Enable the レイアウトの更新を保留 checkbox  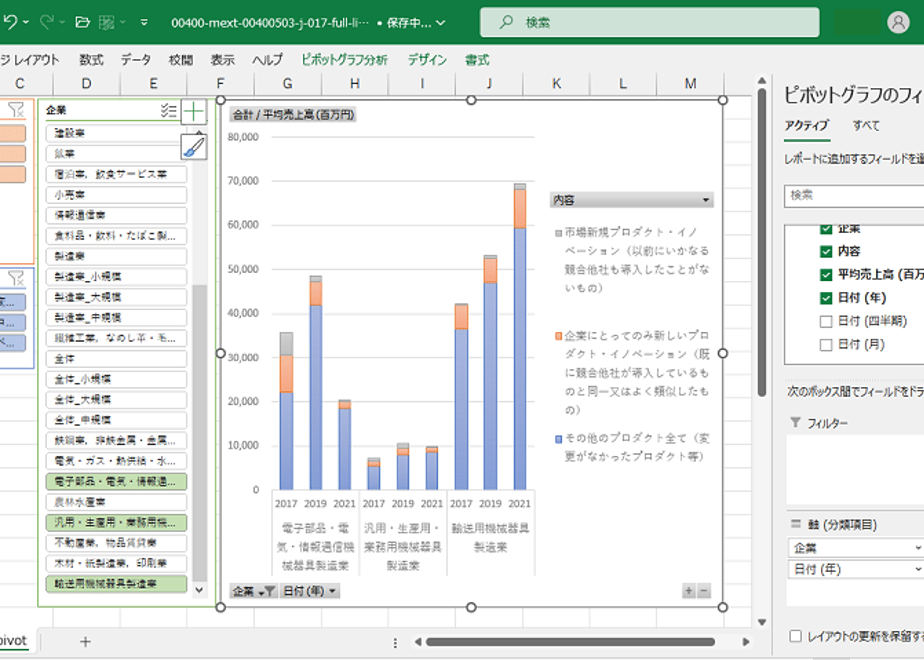[x=795, y=636]
